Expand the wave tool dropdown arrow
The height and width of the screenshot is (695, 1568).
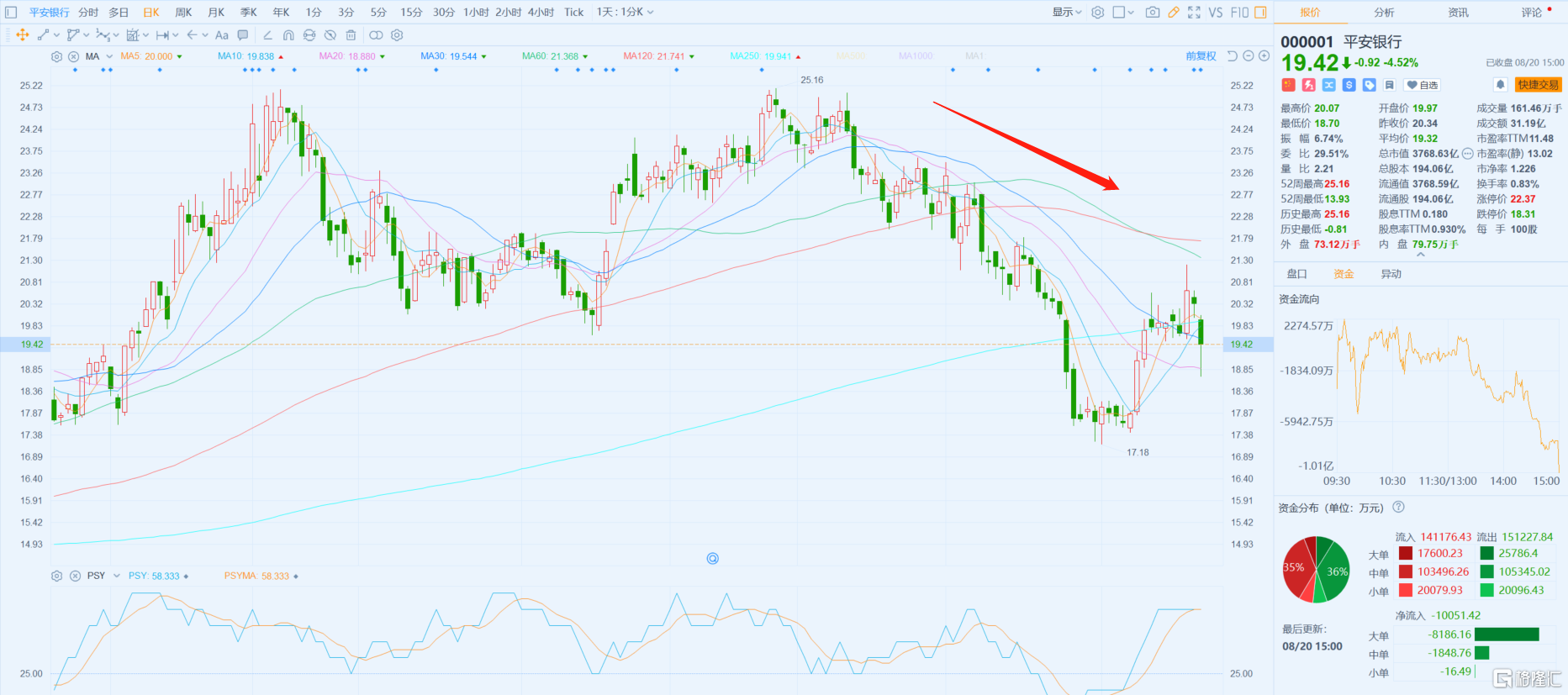point(116,35)
